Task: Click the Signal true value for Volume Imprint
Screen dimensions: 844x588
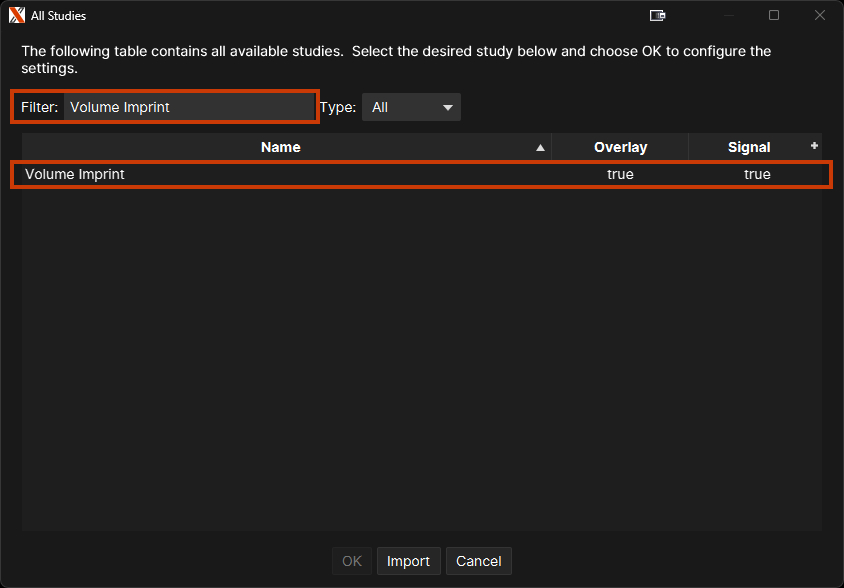Action: click(757, 174)
